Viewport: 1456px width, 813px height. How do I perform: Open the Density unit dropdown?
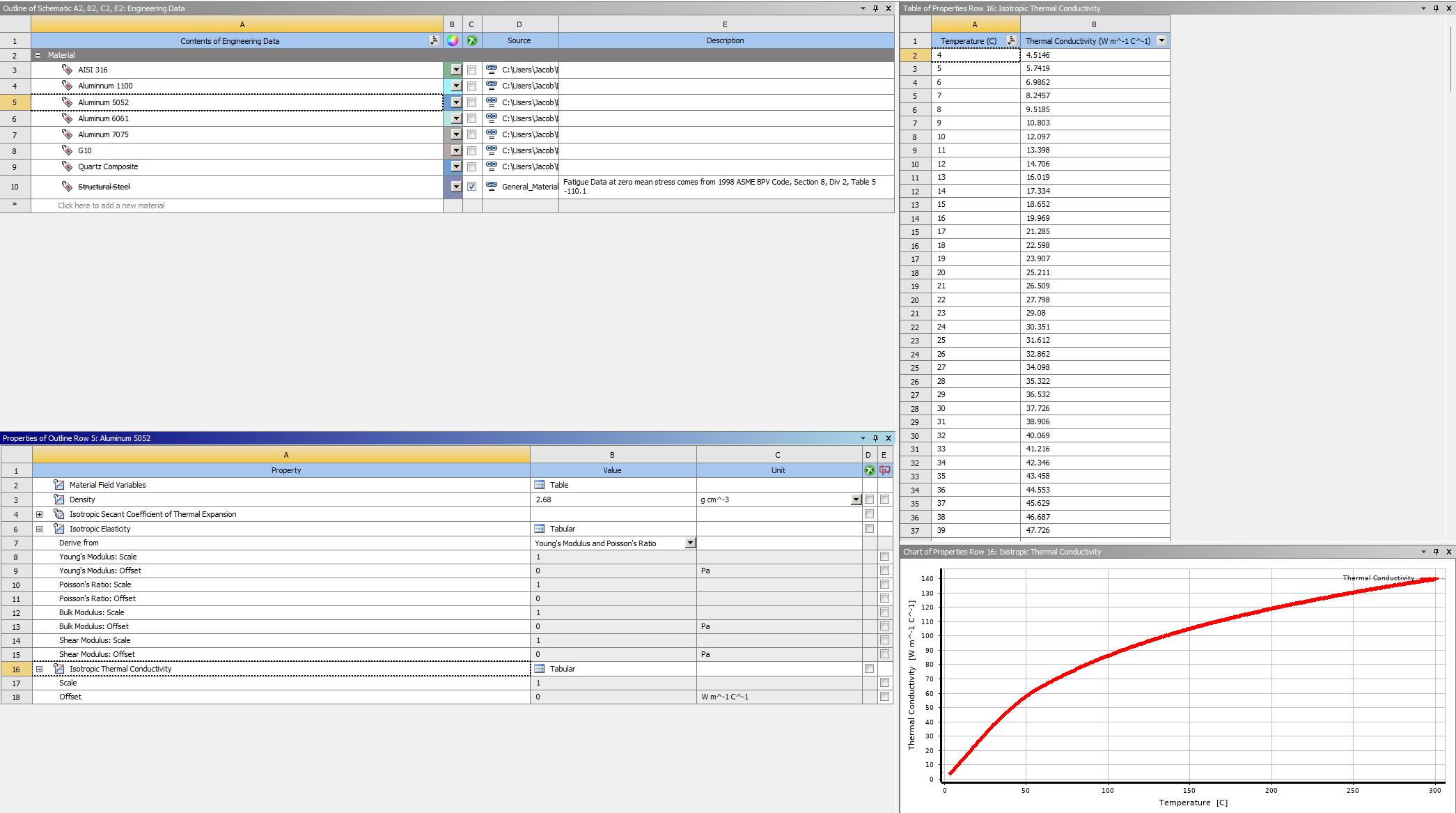(856, 500)
